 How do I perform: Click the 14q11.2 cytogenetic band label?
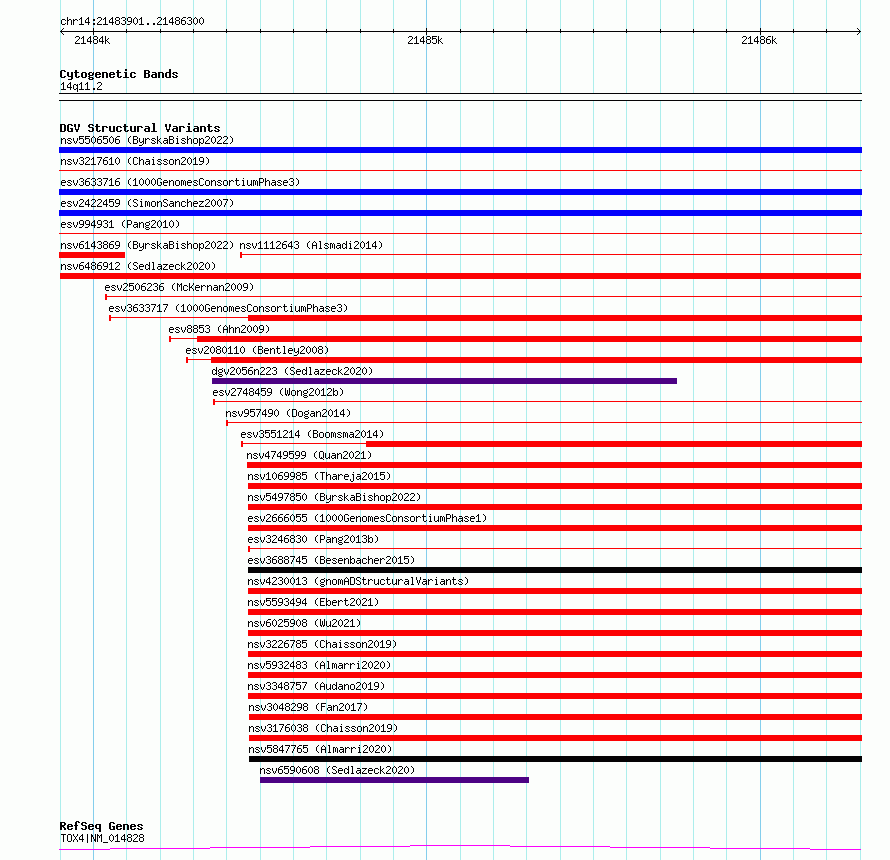click(81, 87)
